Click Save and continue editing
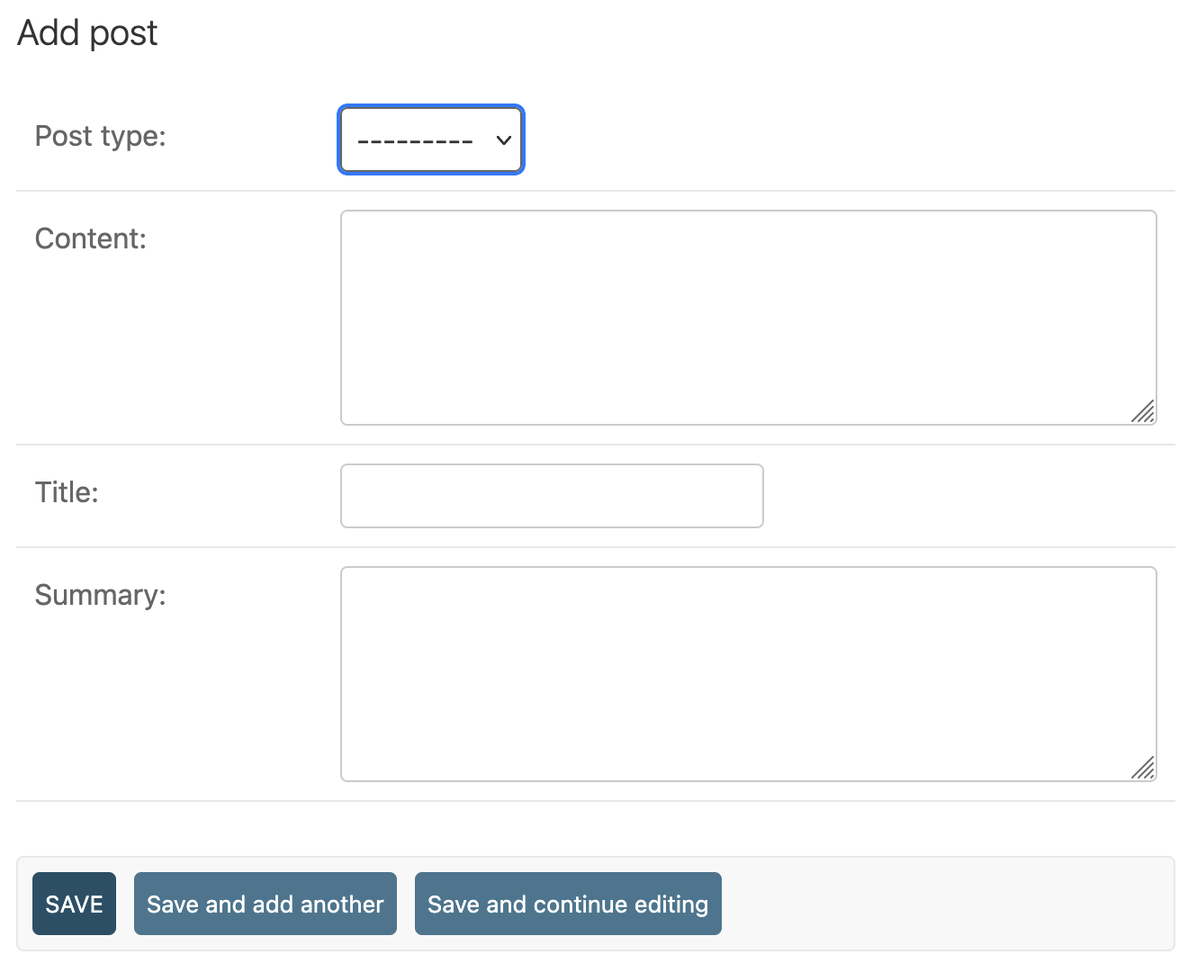The image size is (1188, 963). [567, 903]
